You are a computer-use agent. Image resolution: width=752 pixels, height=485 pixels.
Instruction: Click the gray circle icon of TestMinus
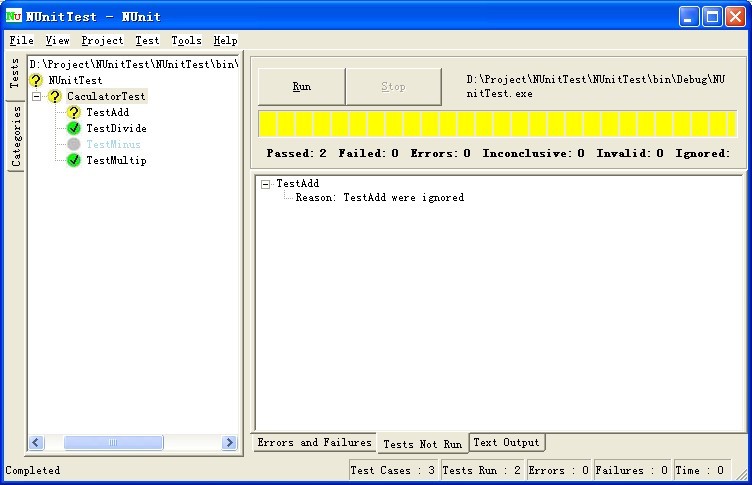click(x=74, y=145)
